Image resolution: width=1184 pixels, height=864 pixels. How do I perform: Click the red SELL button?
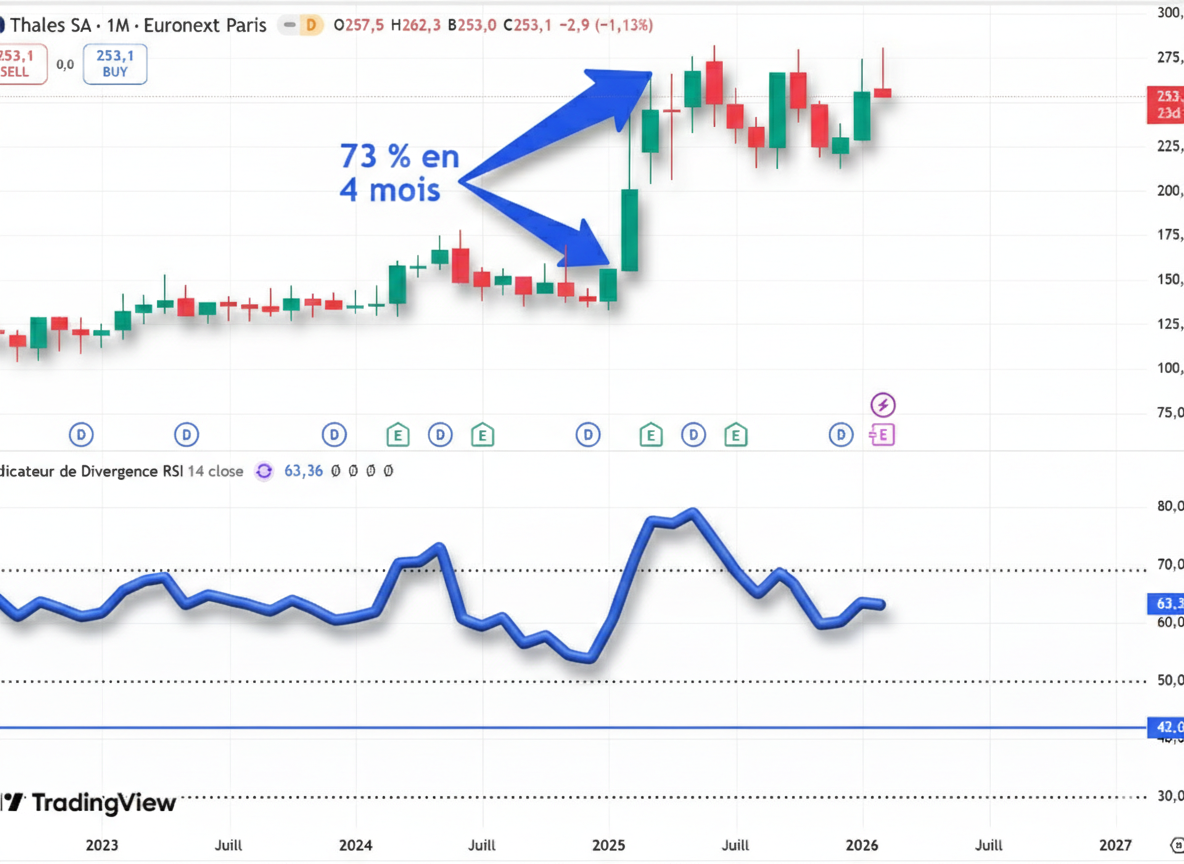[20, 64]
